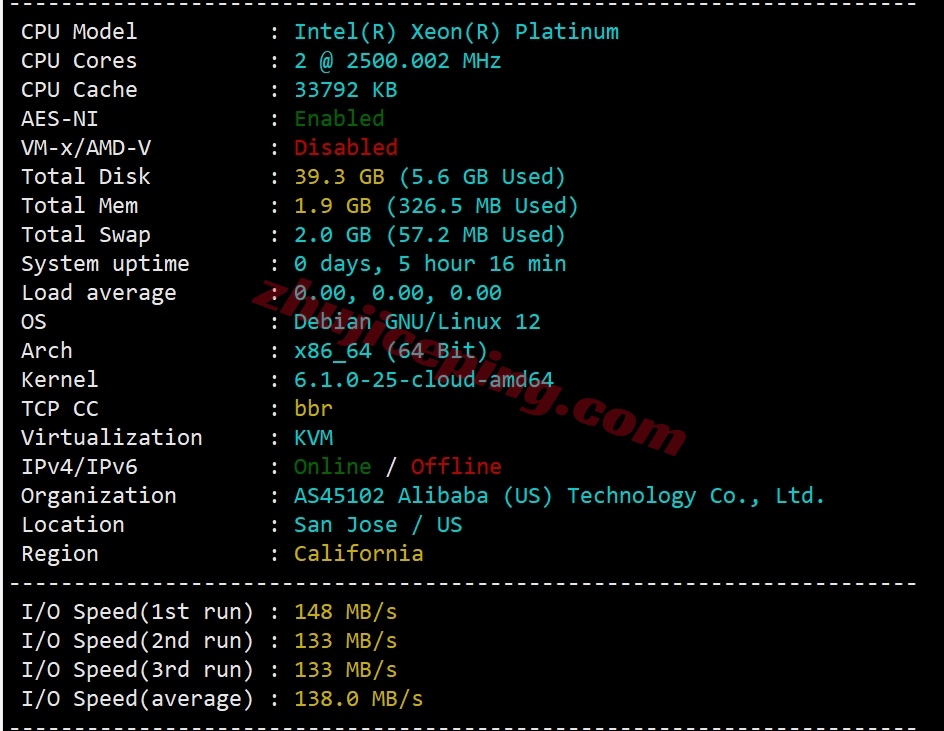The height and width of the screenshot is (731, 944).
Task: Select the '0.00, 0.00, 0.00' load values
Action: (x=397, y=293)
